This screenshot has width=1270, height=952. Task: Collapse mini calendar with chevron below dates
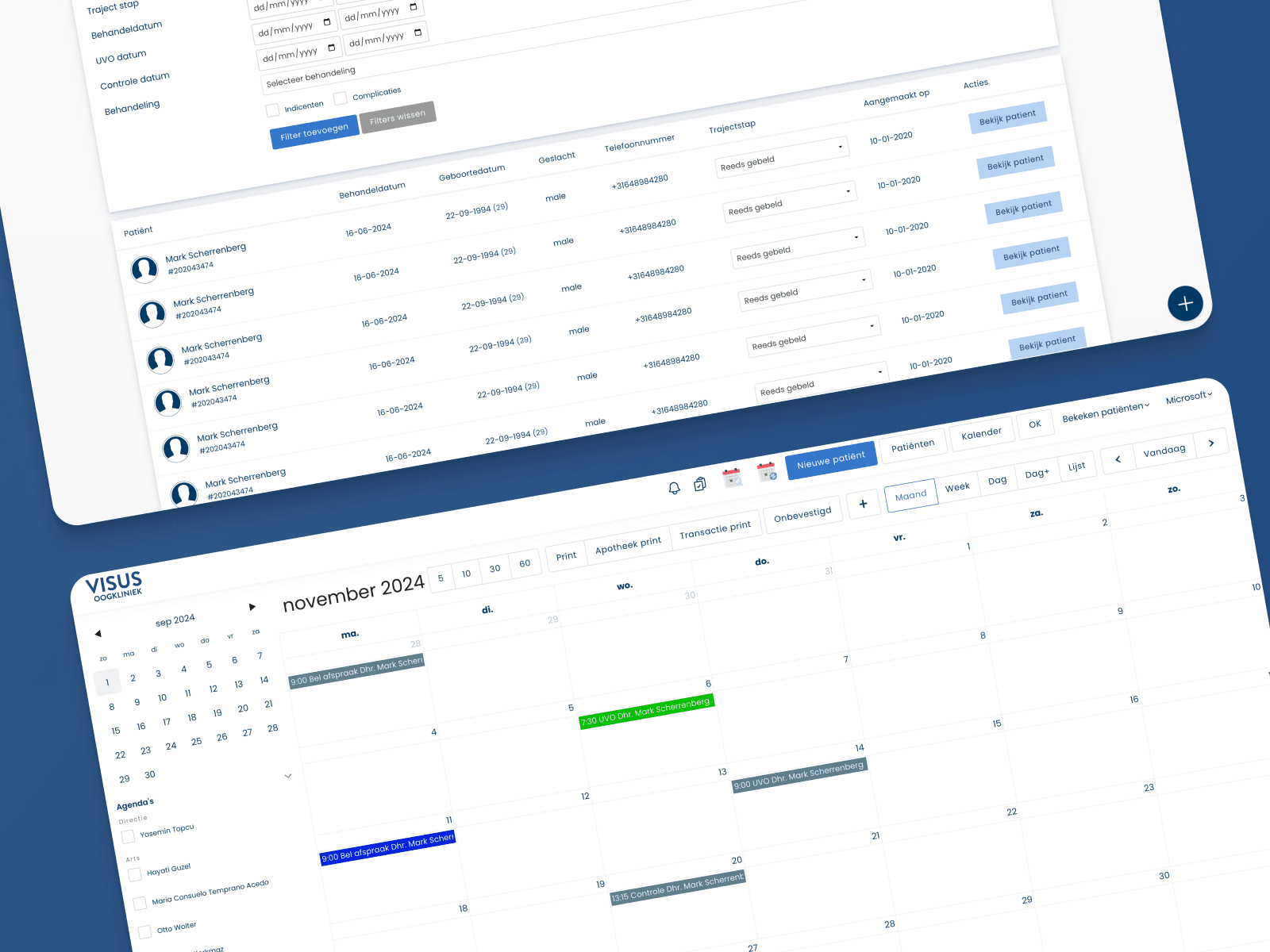[x=288, y=776]
